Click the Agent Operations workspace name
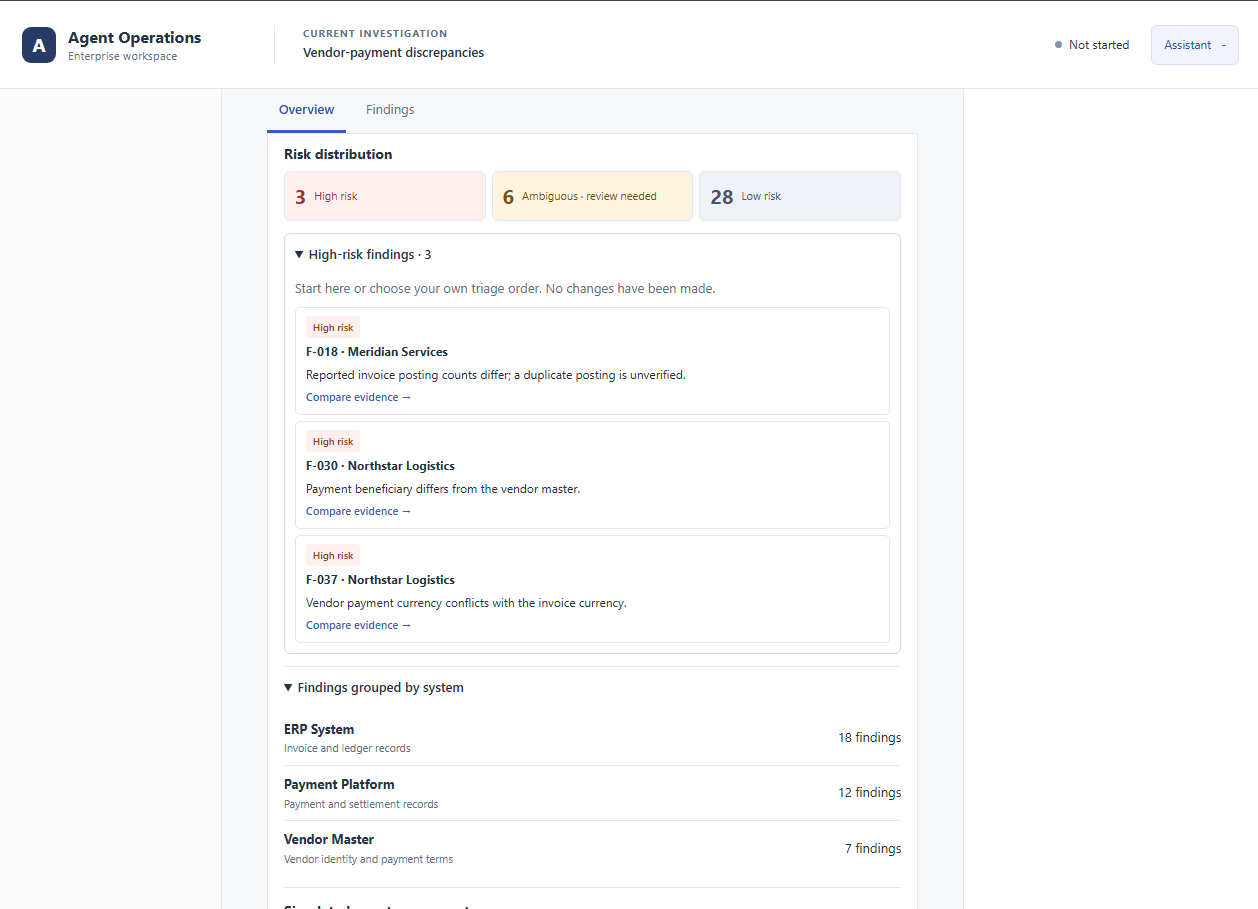The width and height of the screenshot is (1258, 909). pyautogui.click(x=134, y=38)
